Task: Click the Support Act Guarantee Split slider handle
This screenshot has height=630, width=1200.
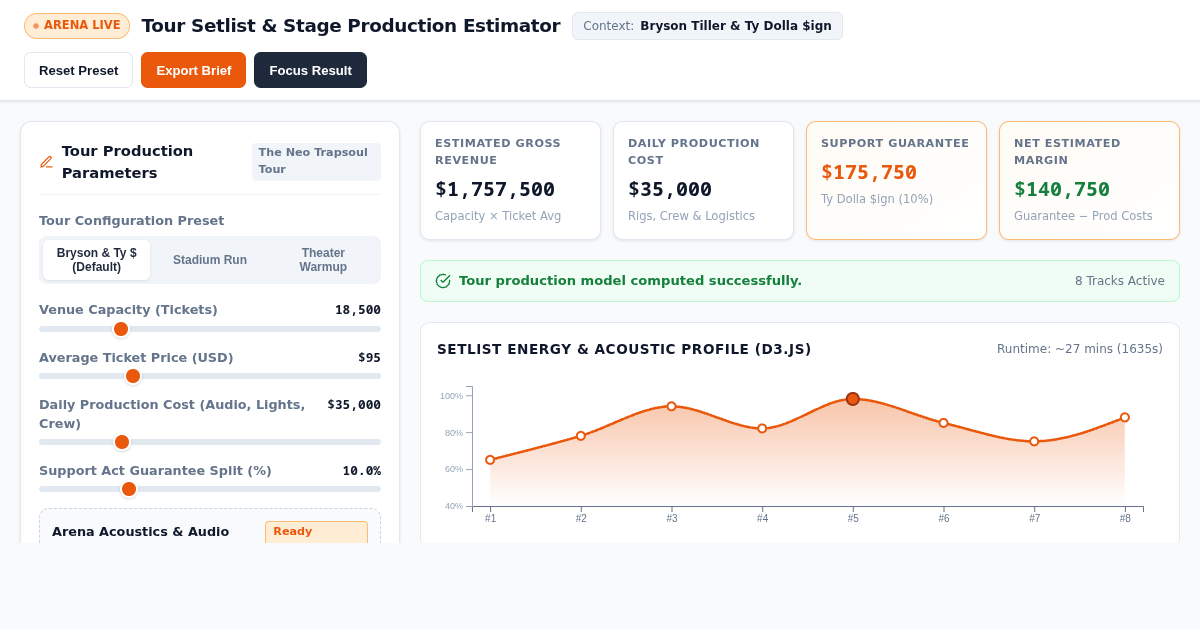Action: 129,489
